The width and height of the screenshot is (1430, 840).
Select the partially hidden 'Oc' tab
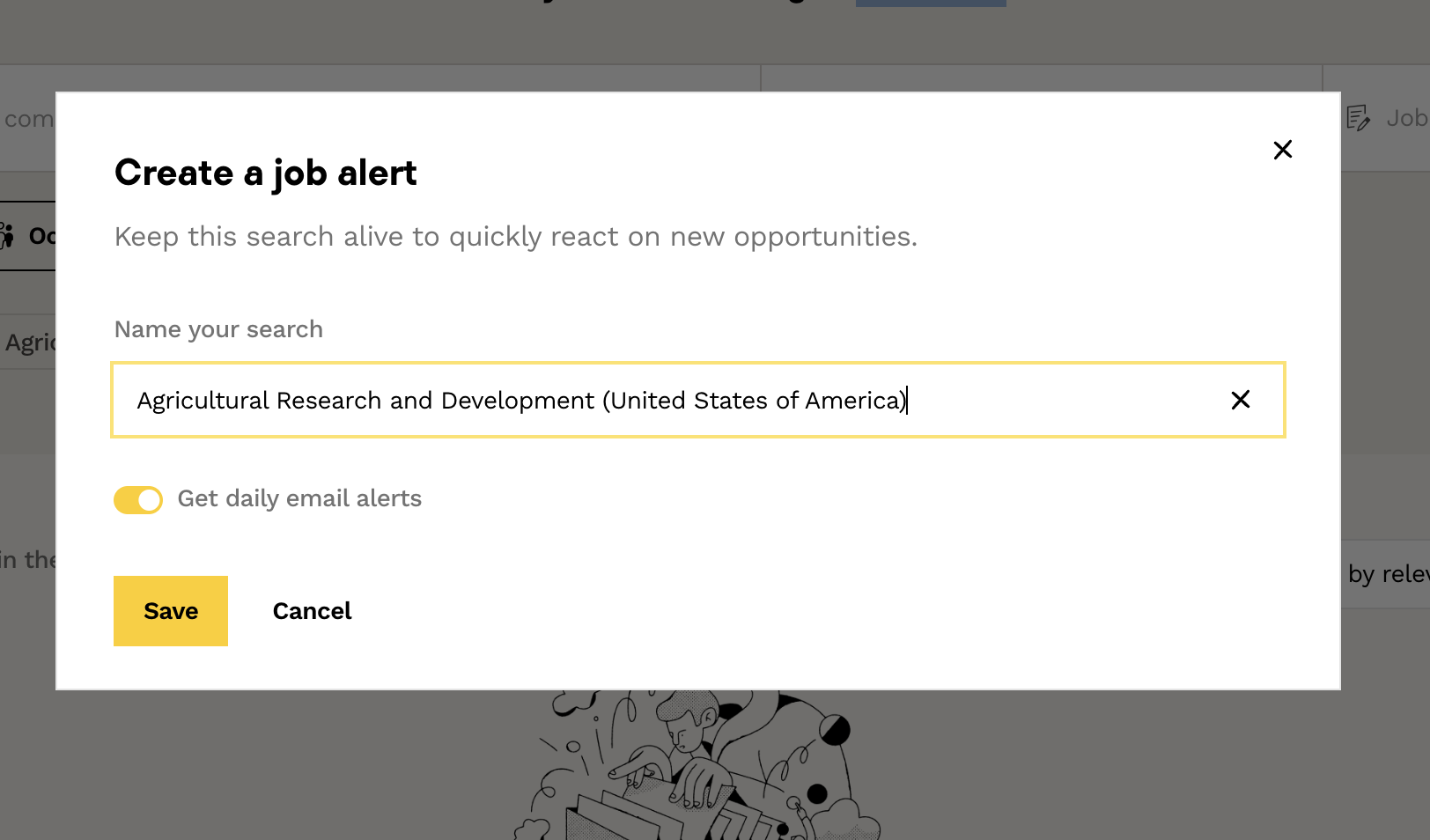41,236
